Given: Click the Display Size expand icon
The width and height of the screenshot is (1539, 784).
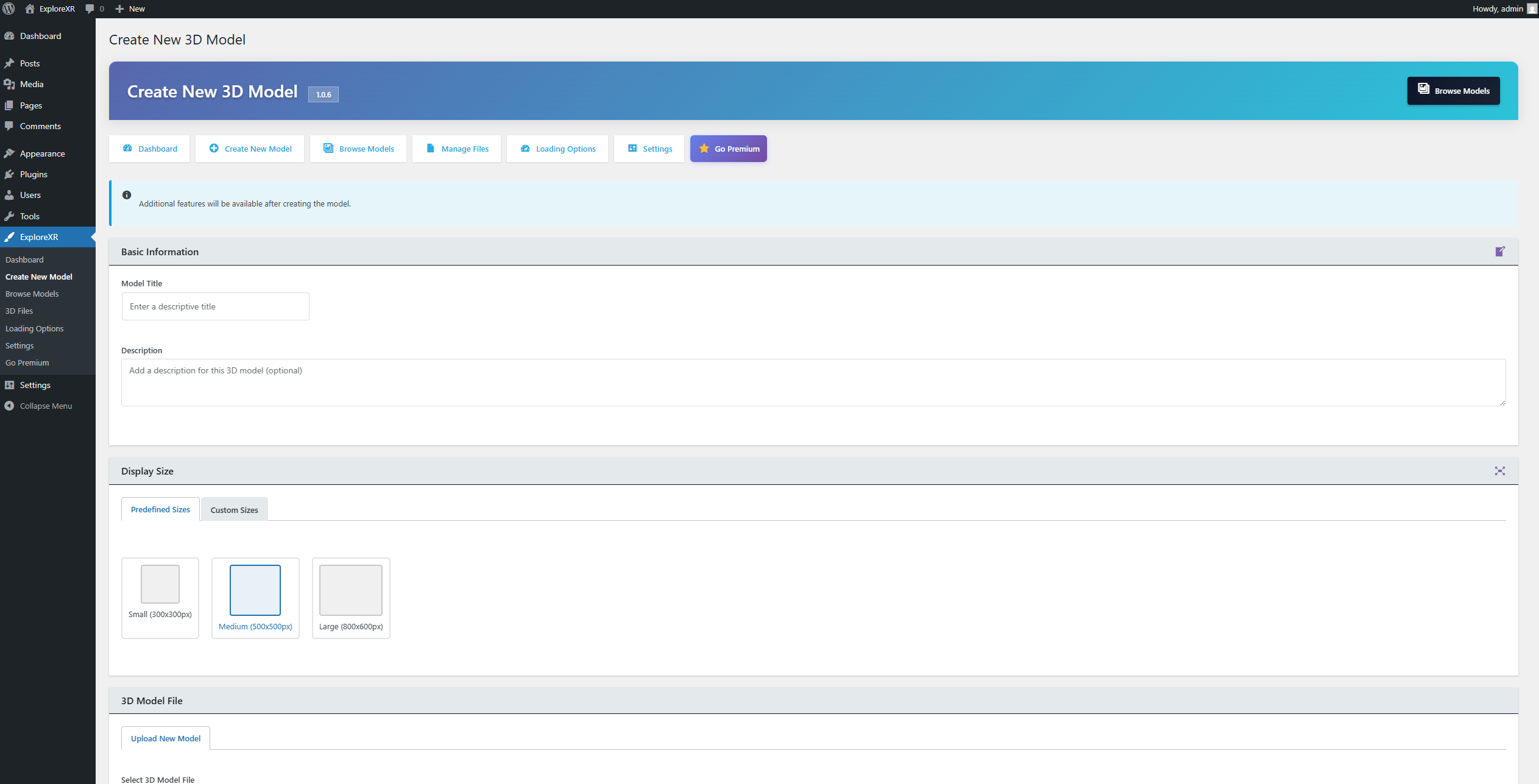Looking at the screenshot, I should click(1499, 471).
